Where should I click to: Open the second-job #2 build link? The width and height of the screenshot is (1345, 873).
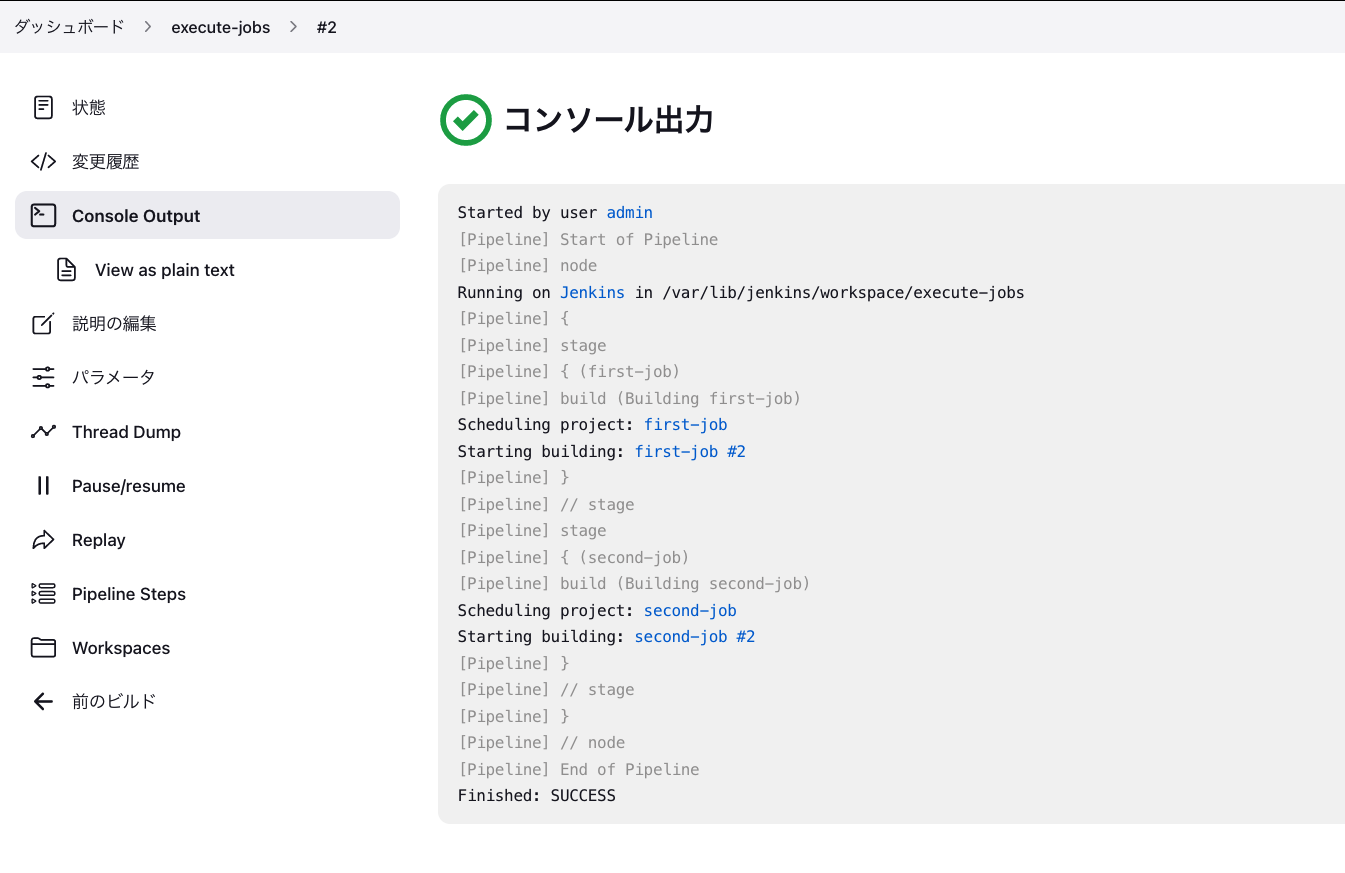695,636
